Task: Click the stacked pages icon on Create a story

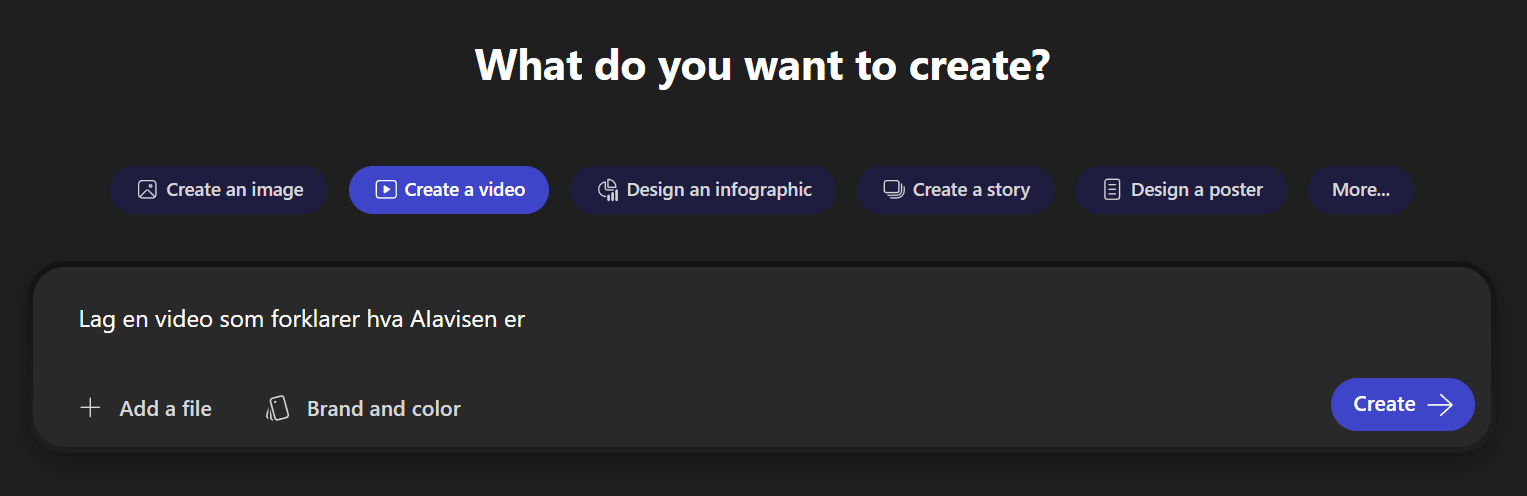Action: point(894,190)
